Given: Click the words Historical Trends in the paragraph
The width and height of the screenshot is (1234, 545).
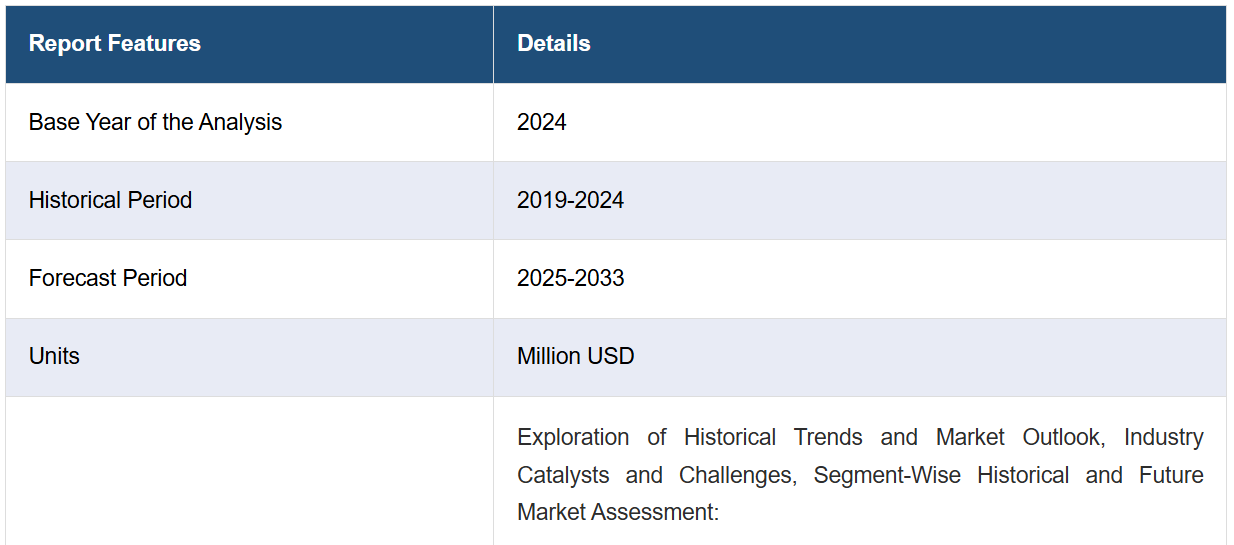Looking at the screenshot, I should (773, 438).
